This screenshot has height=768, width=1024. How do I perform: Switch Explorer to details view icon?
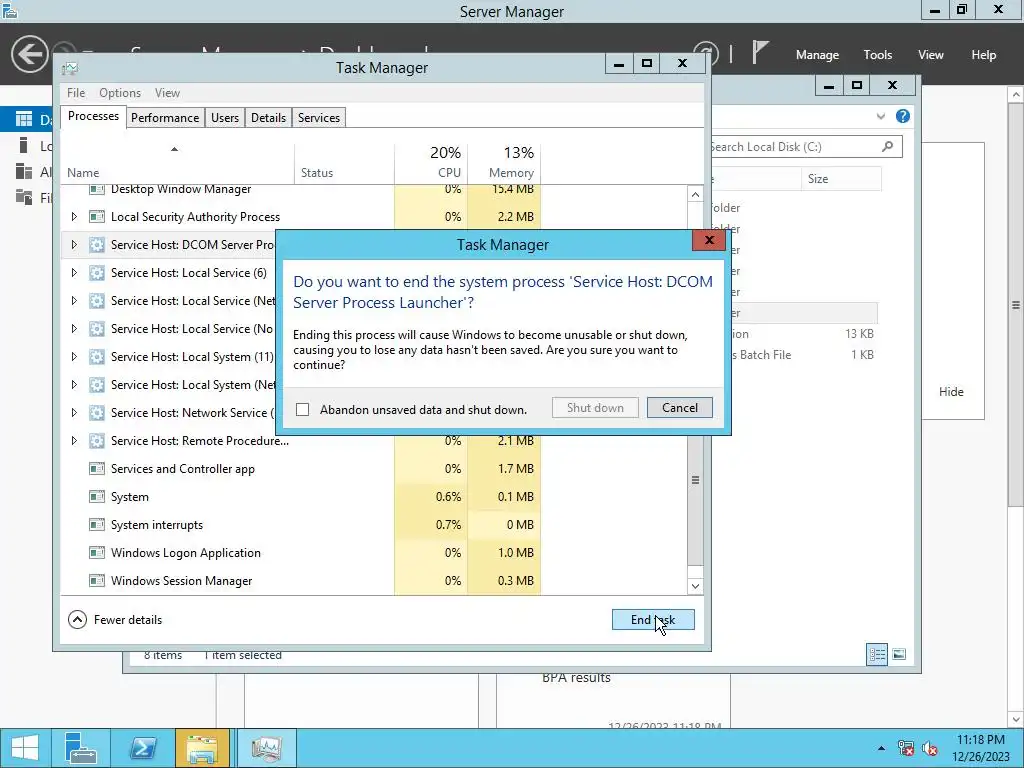pos(877,654)
